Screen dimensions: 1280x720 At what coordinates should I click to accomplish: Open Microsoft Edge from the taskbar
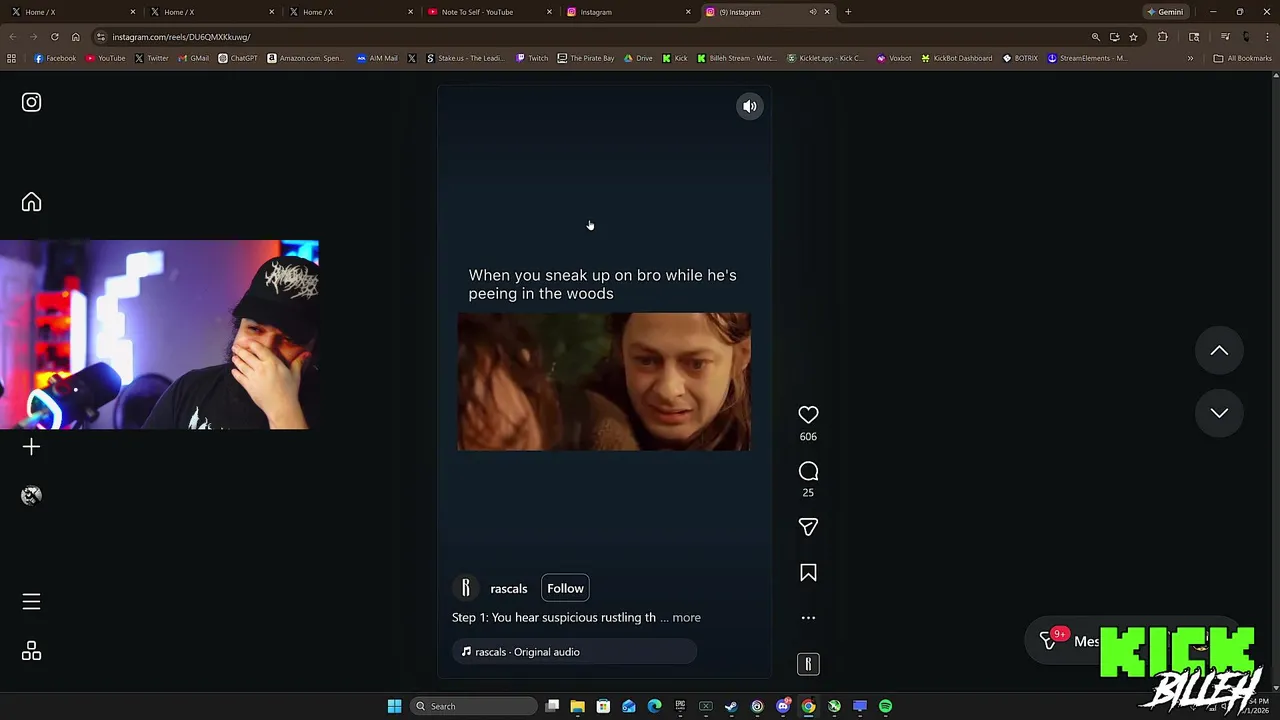pyautogui.click(x=654, y=706)
